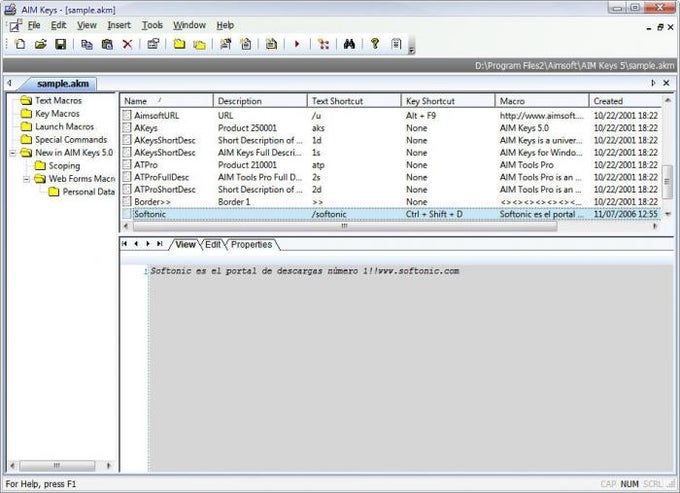Click the Copy icon in toolbar
This screenshot has width=680, height=493.
87,44
